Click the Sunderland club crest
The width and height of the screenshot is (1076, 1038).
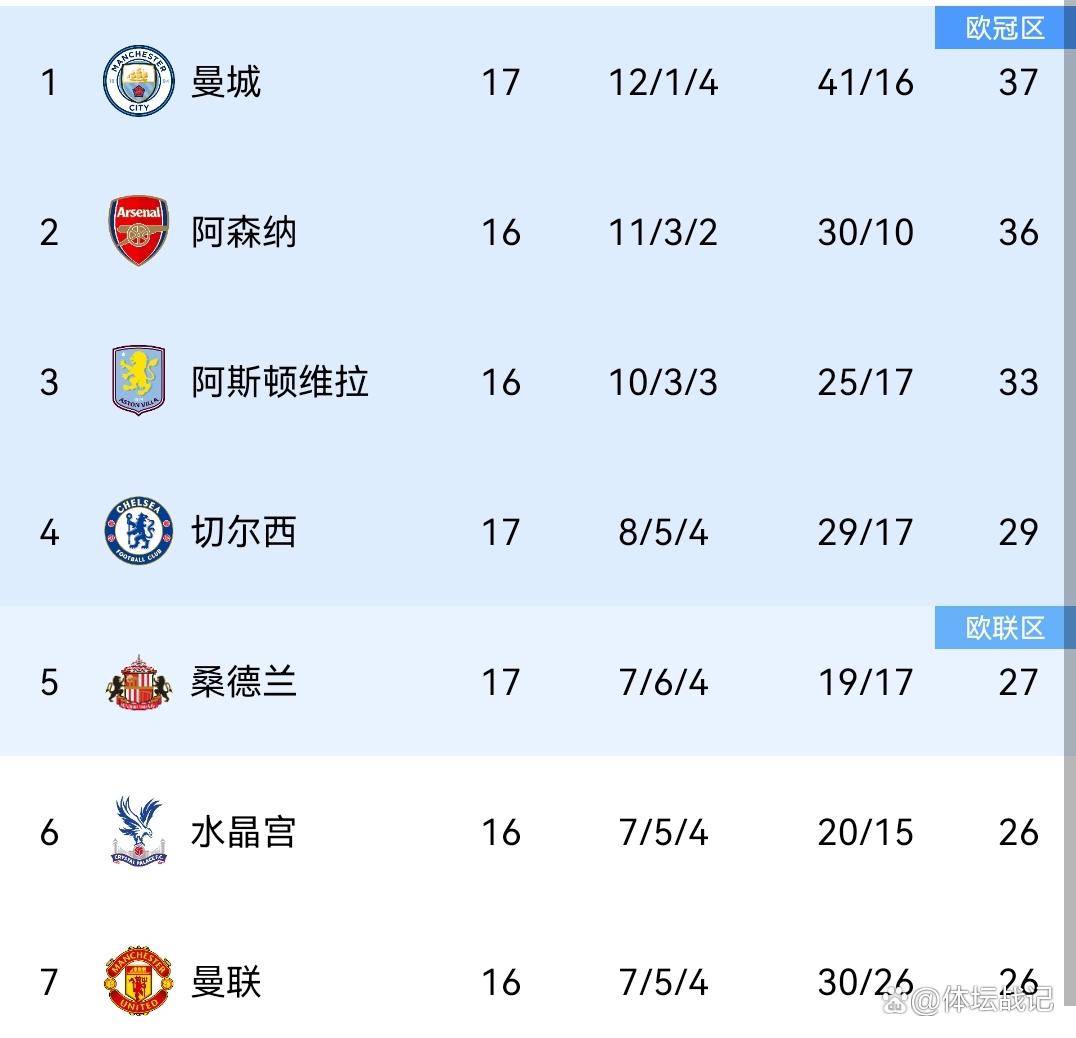tap(139, 683)
